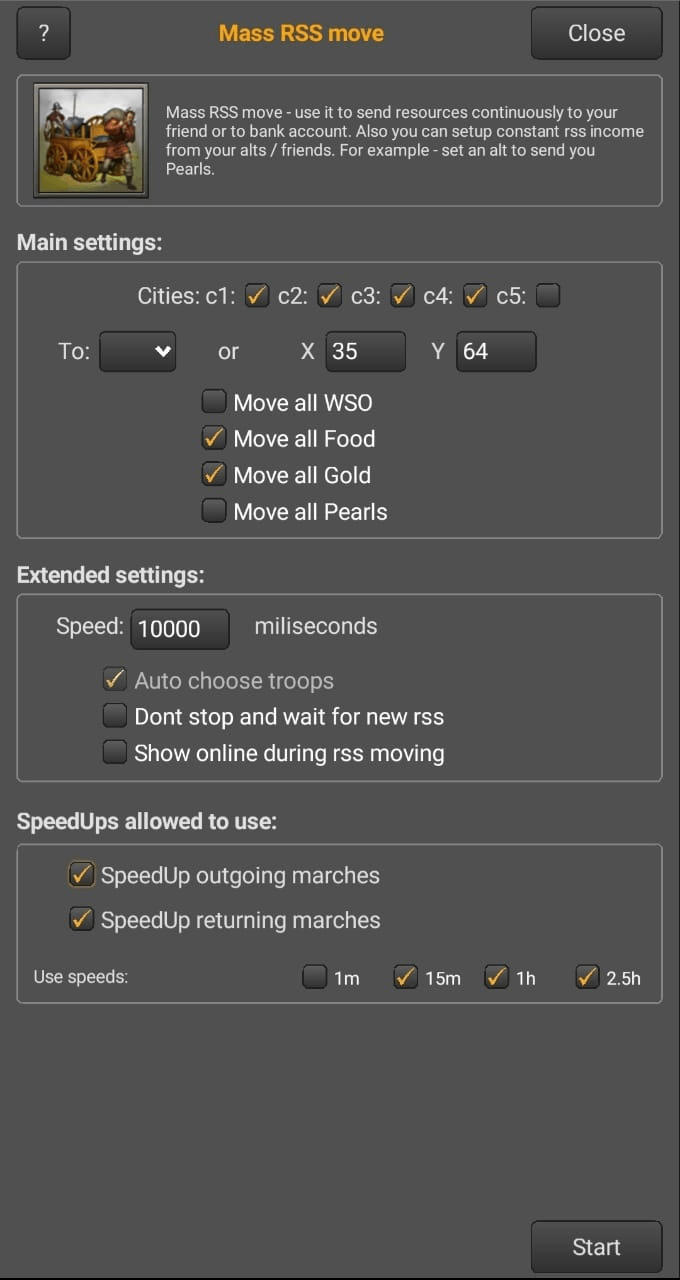Uncheck the 2.5h speed option
680x1280 pixels.
pyautogui.click(x=587, y=977)
